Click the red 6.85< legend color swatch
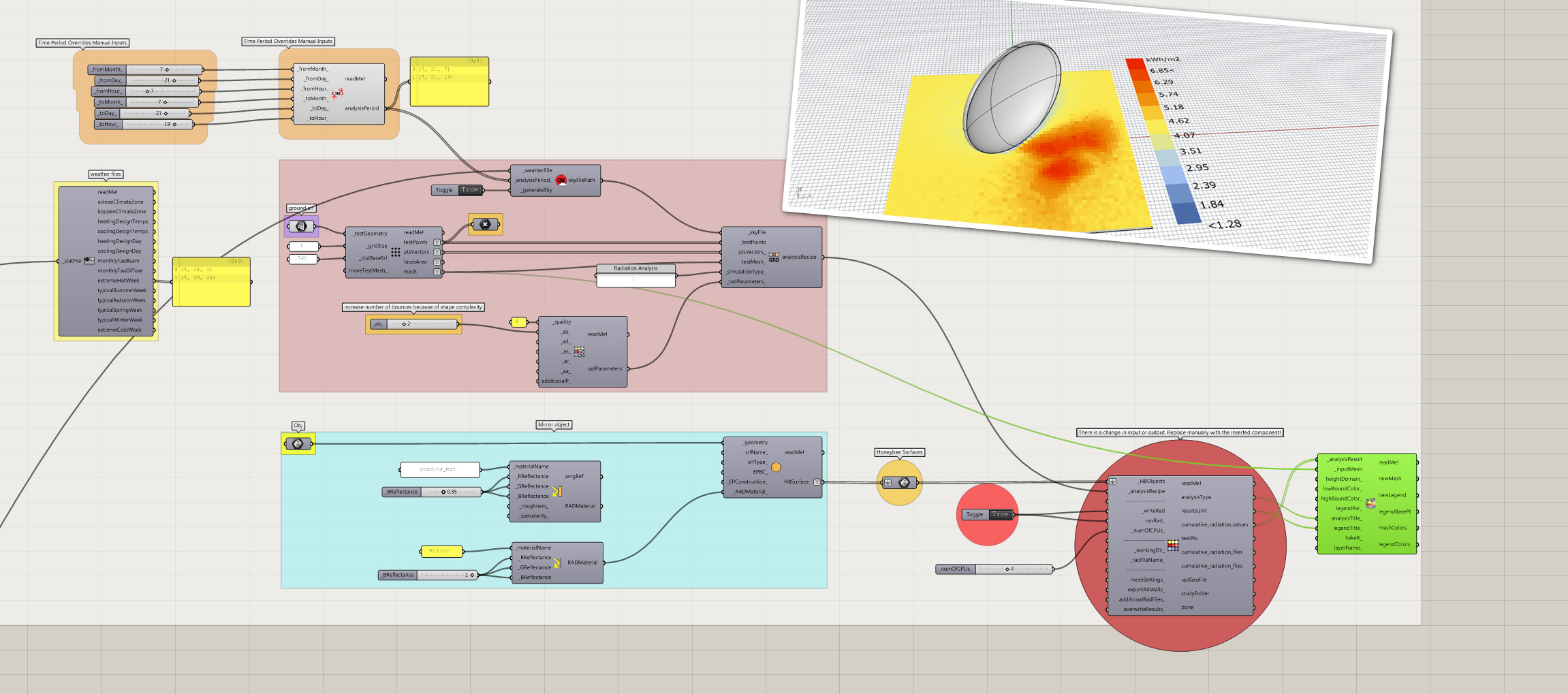1568x694 pixels. [x=1135, y=65]
